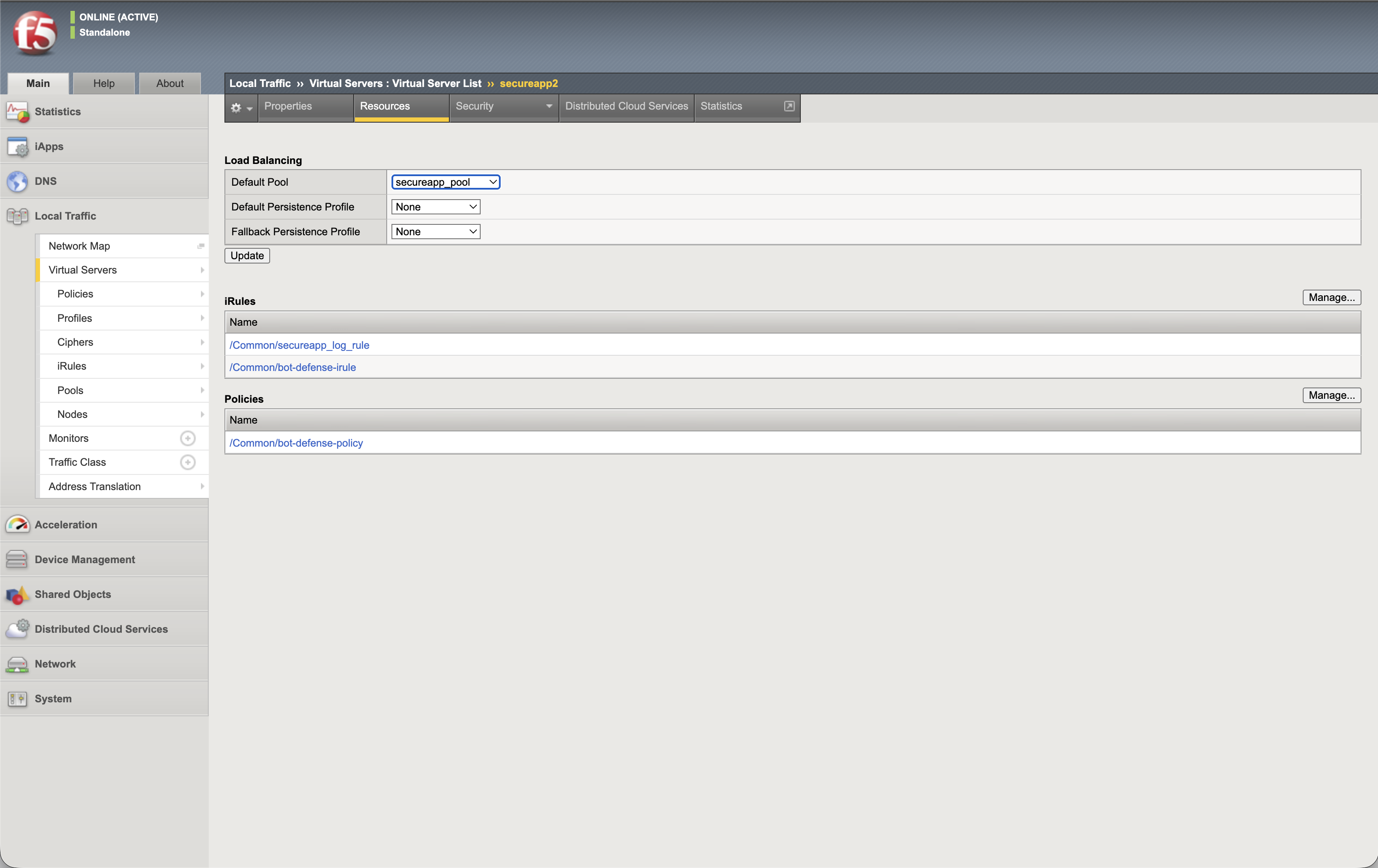Click the F5 logo icon

[35, 33]
